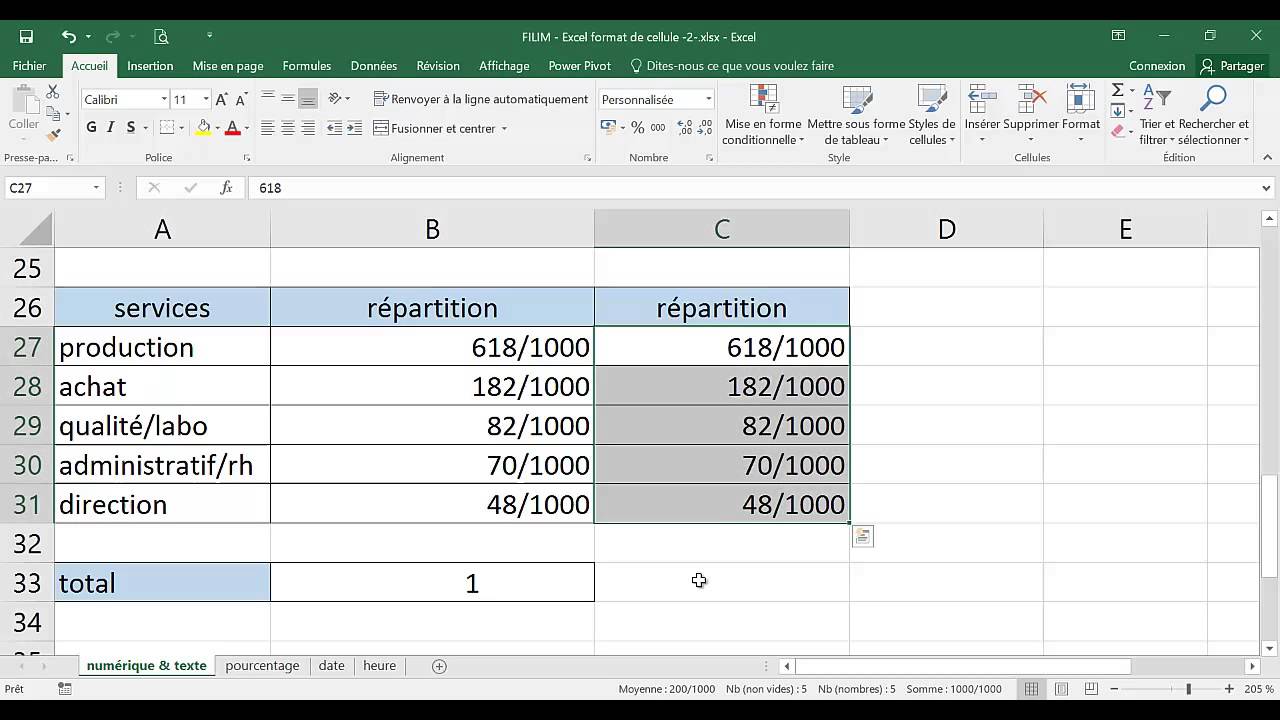The height and width of the screenshot is (720, 1280).
Task: Open the font size dropdown
Action: click(x=206, y=99)
